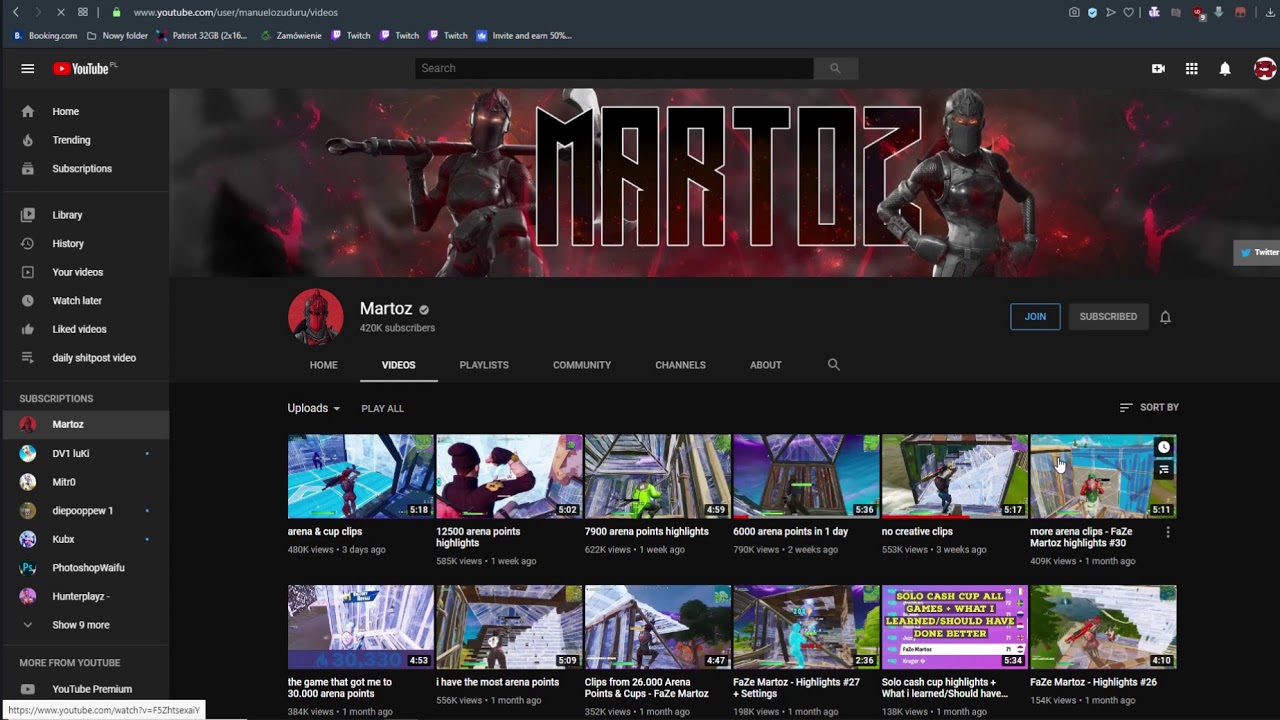The width and height of the screenshot is (1280, 720).
Task: Click the YouTube search field
Action: [614, 68]
